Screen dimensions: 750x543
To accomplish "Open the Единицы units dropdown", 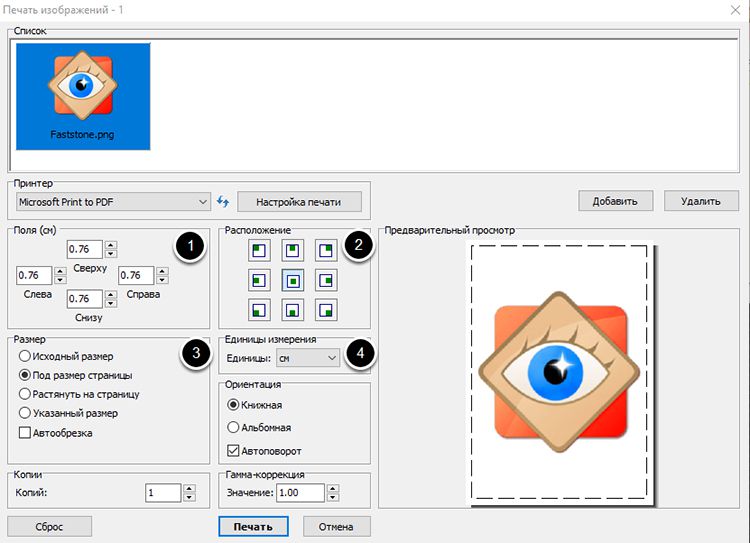I will [308, 358].
